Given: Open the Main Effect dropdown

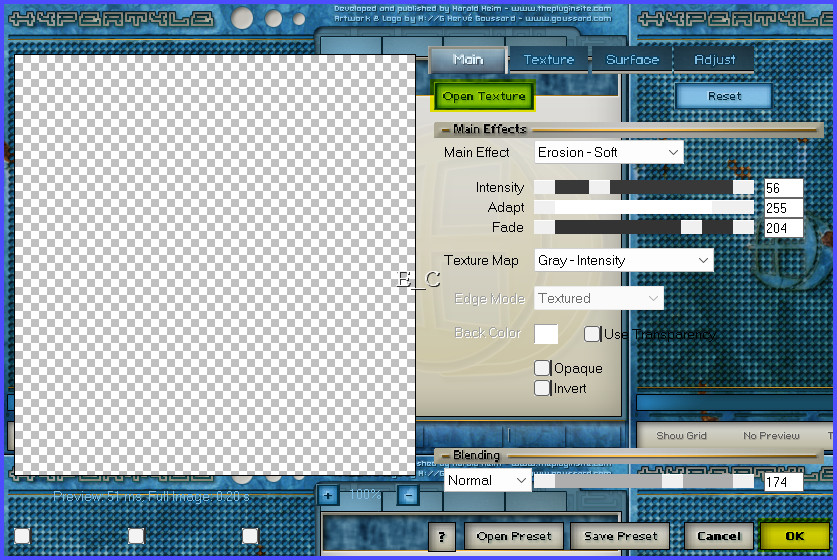Looking at the screenshot, I should pyautogui.click(x=608, y=152).
